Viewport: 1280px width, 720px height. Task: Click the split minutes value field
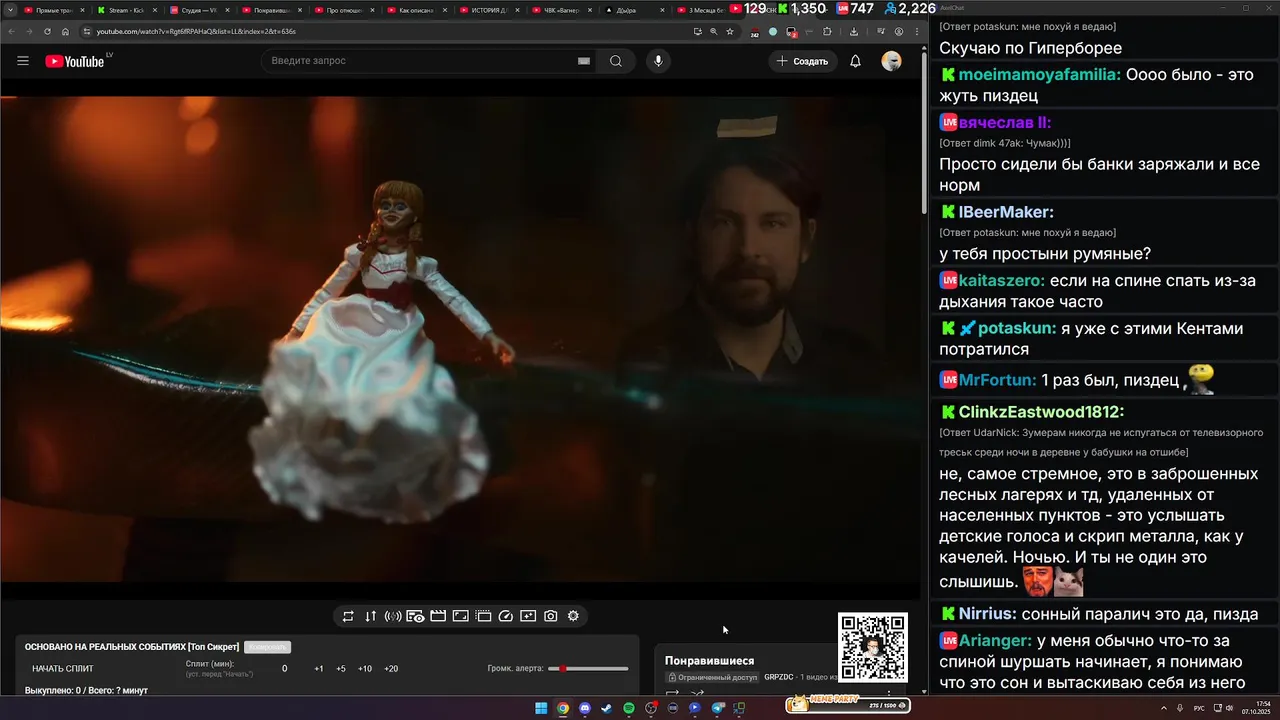coord(284,668)
